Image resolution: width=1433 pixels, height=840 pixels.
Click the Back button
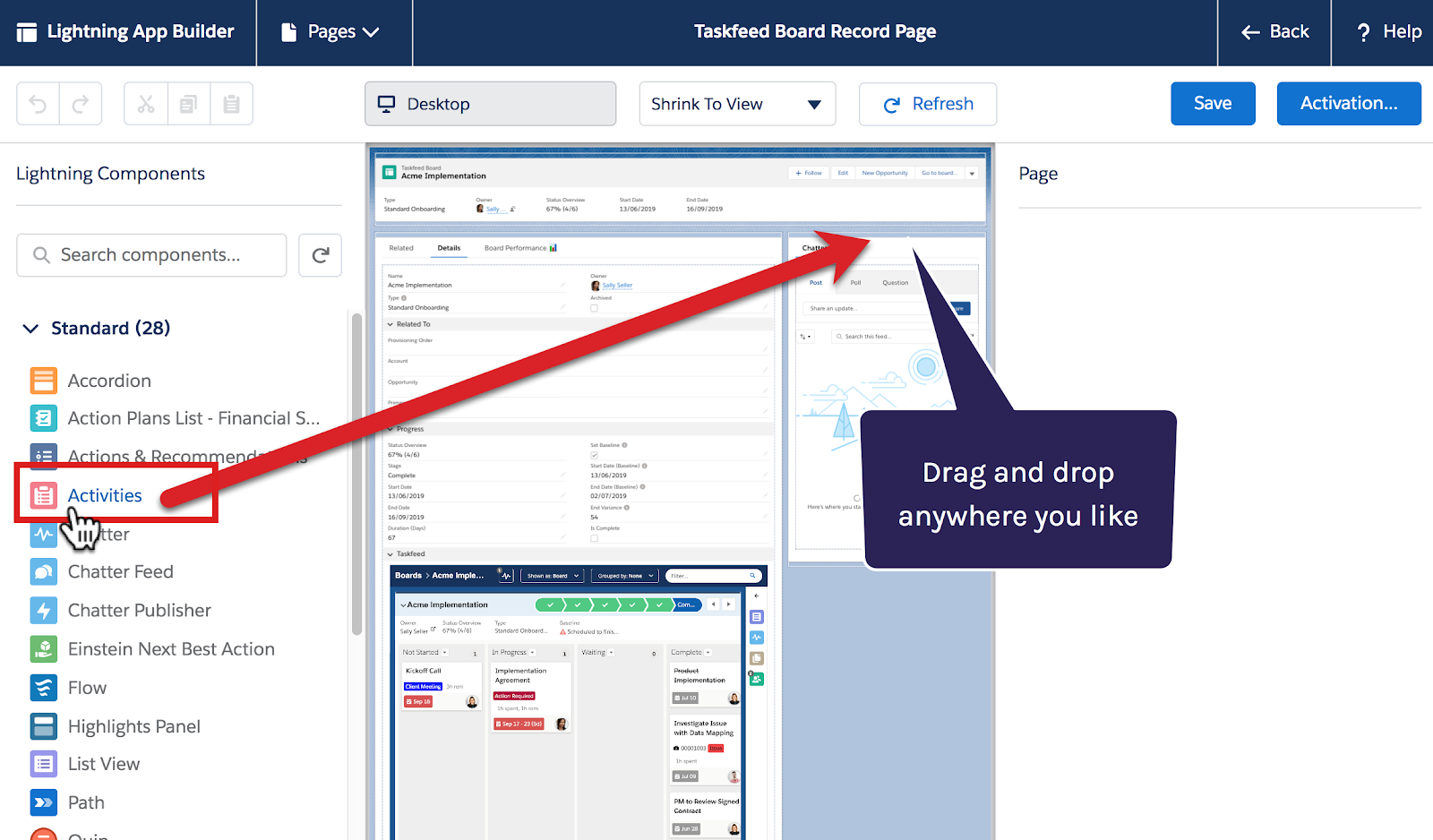[x=1275, y=32]
